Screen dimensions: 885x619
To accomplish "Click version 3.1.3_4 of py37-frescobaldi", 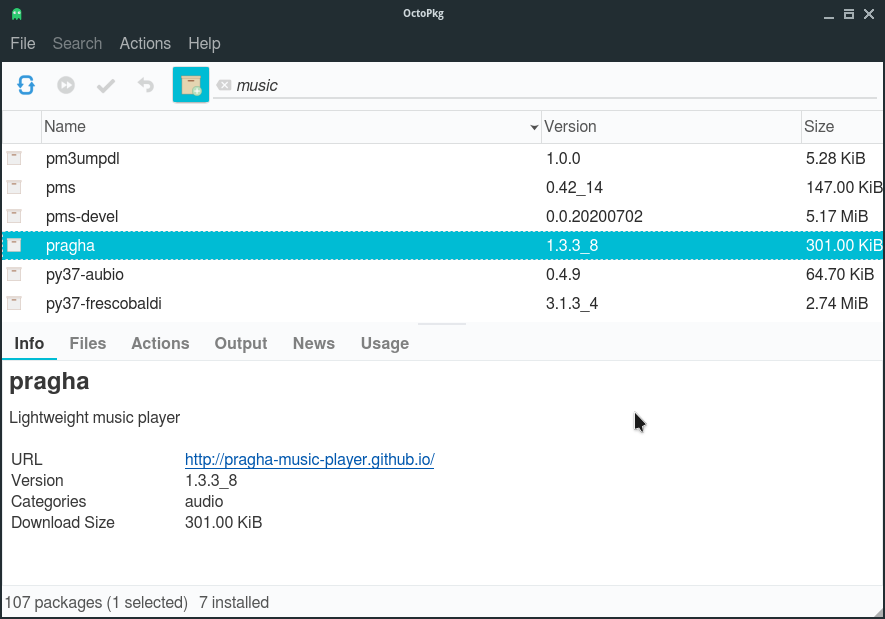I will point(572,304).
